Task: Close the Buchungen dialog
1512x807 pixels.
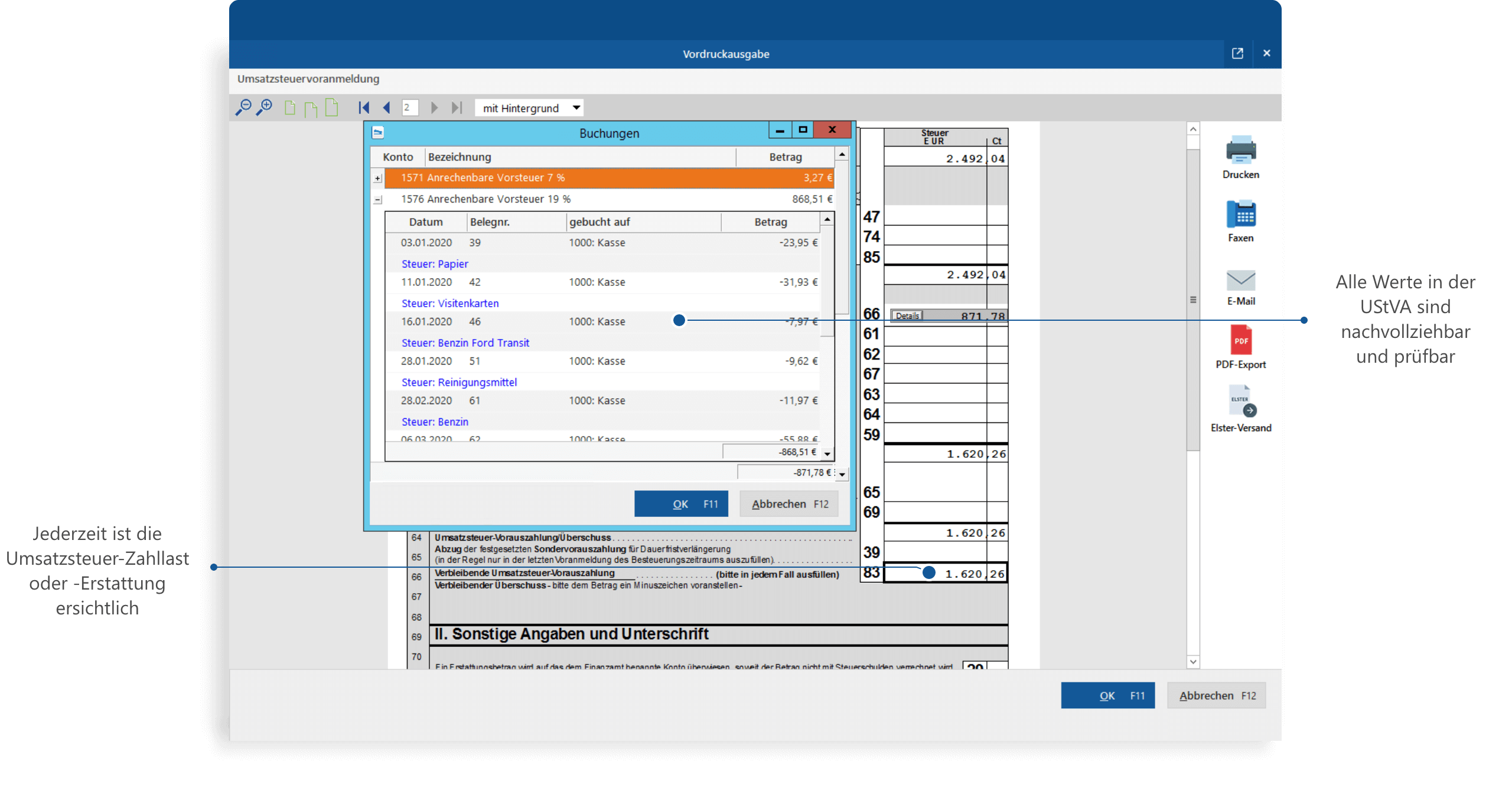Action: coord(832,130)
